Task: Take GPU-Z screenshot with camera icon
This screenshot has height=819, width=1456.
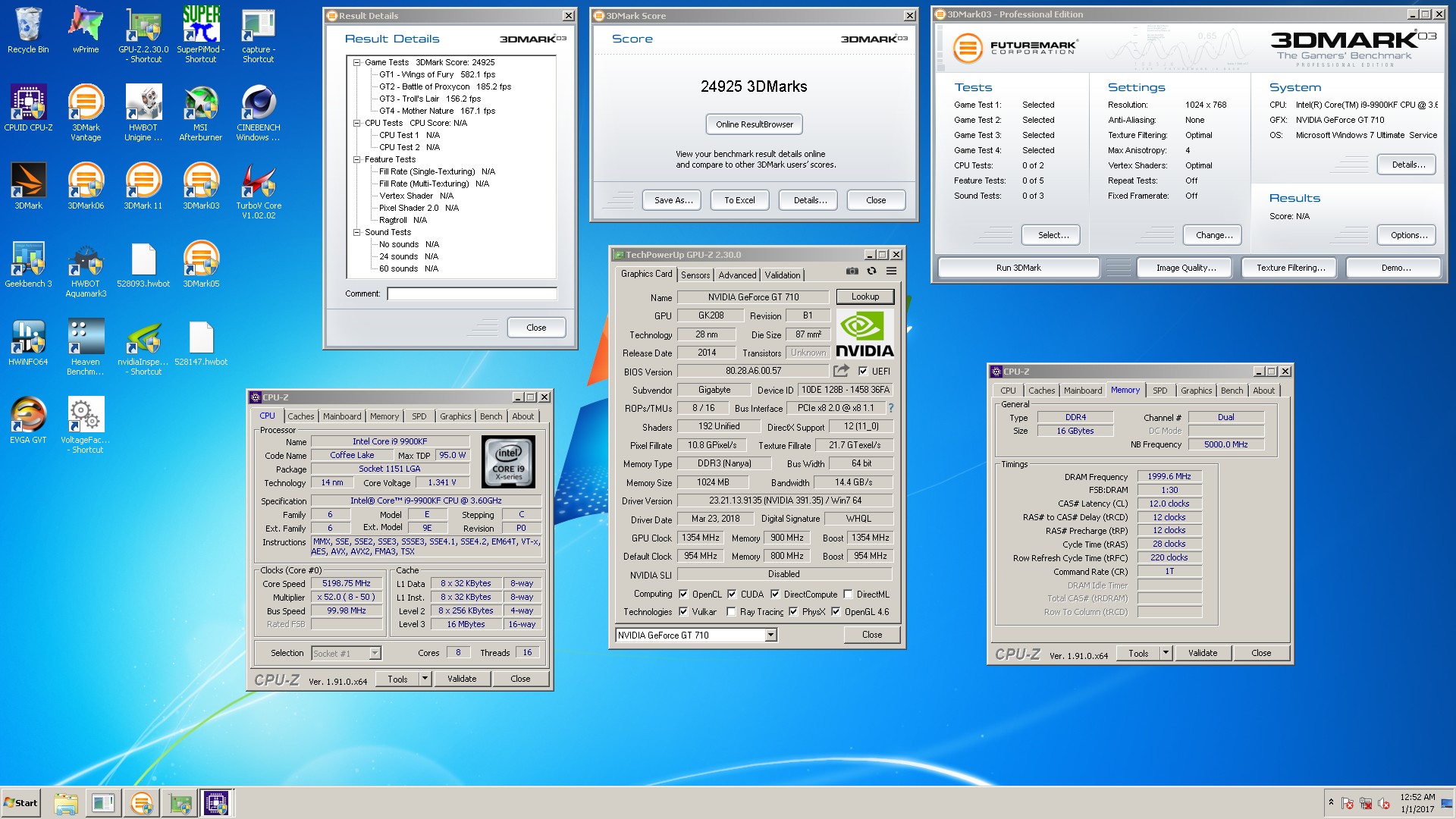Action: (852, 271)
